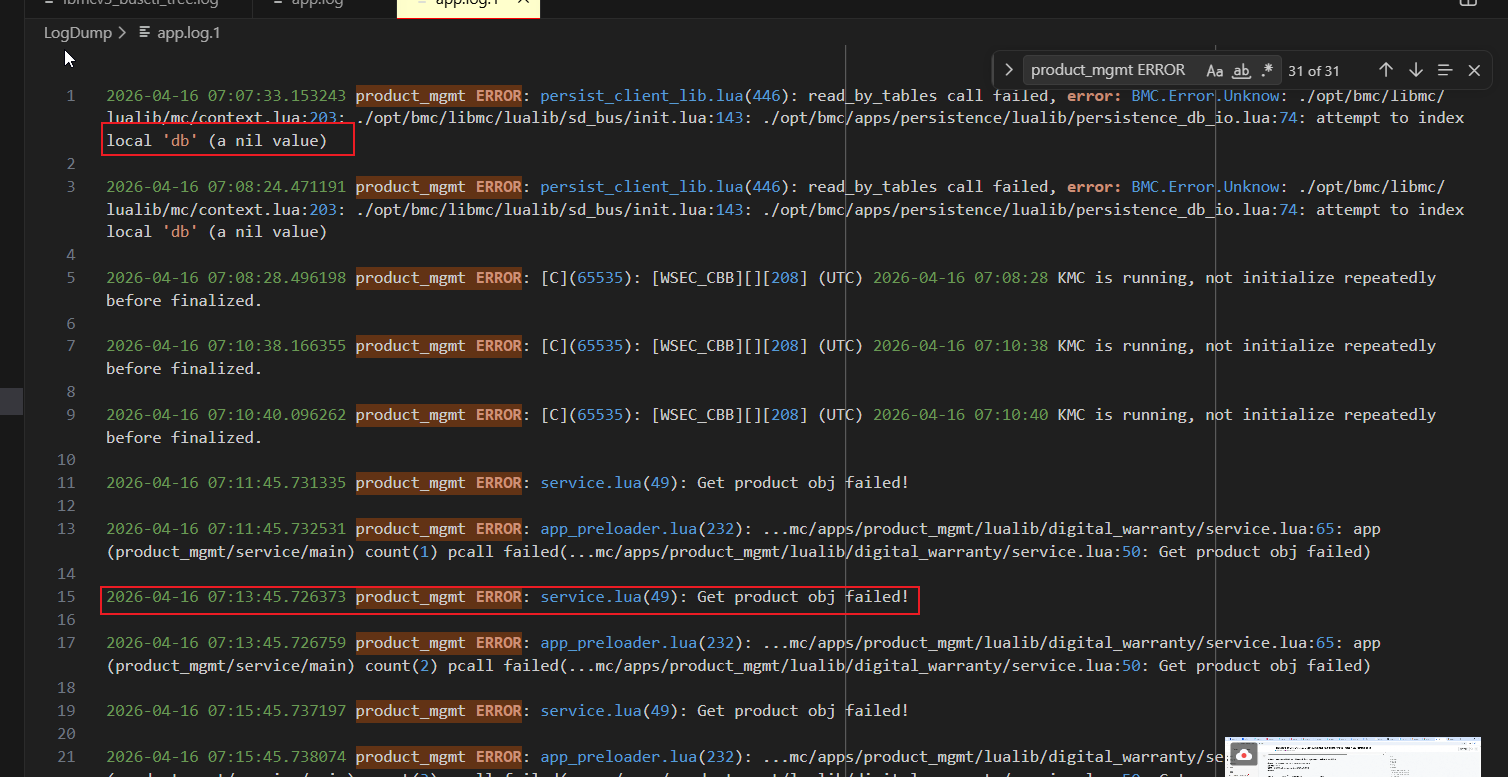The image size is (1508, 777).
Task: Close the app.log.1 tab
Action: (528, 3)
